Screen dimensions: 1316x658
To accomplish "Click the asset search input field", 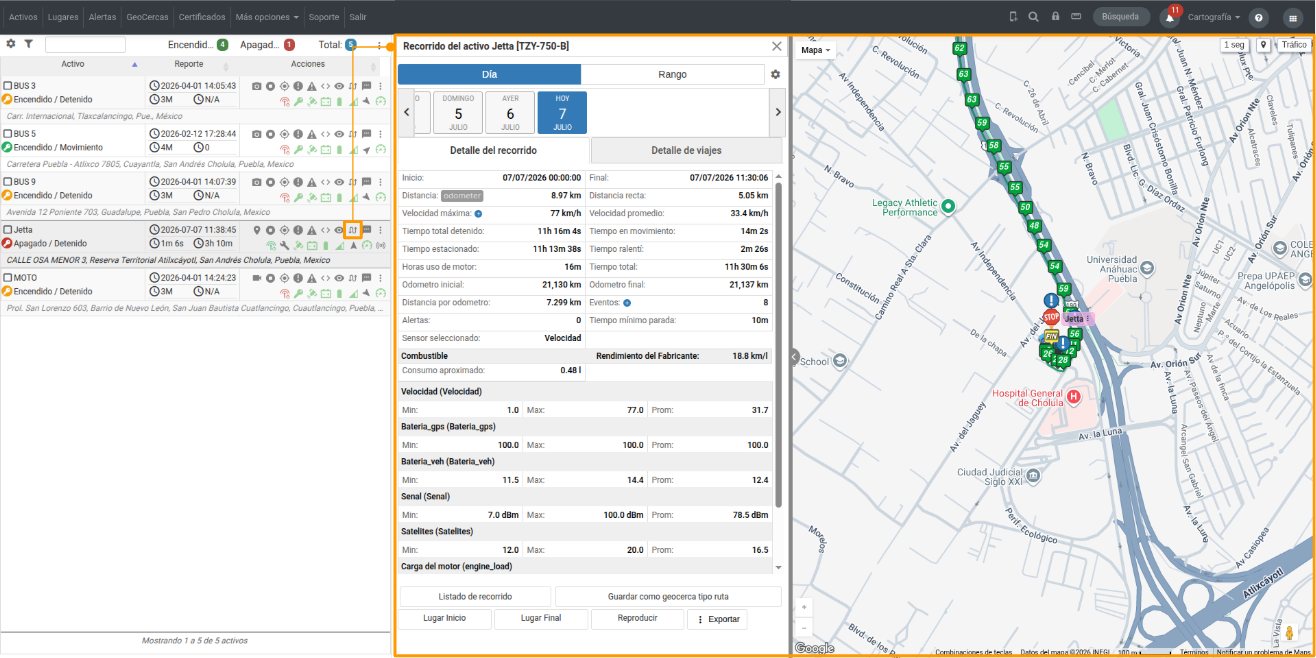I will pyautogui.click(x=85, y=45).
